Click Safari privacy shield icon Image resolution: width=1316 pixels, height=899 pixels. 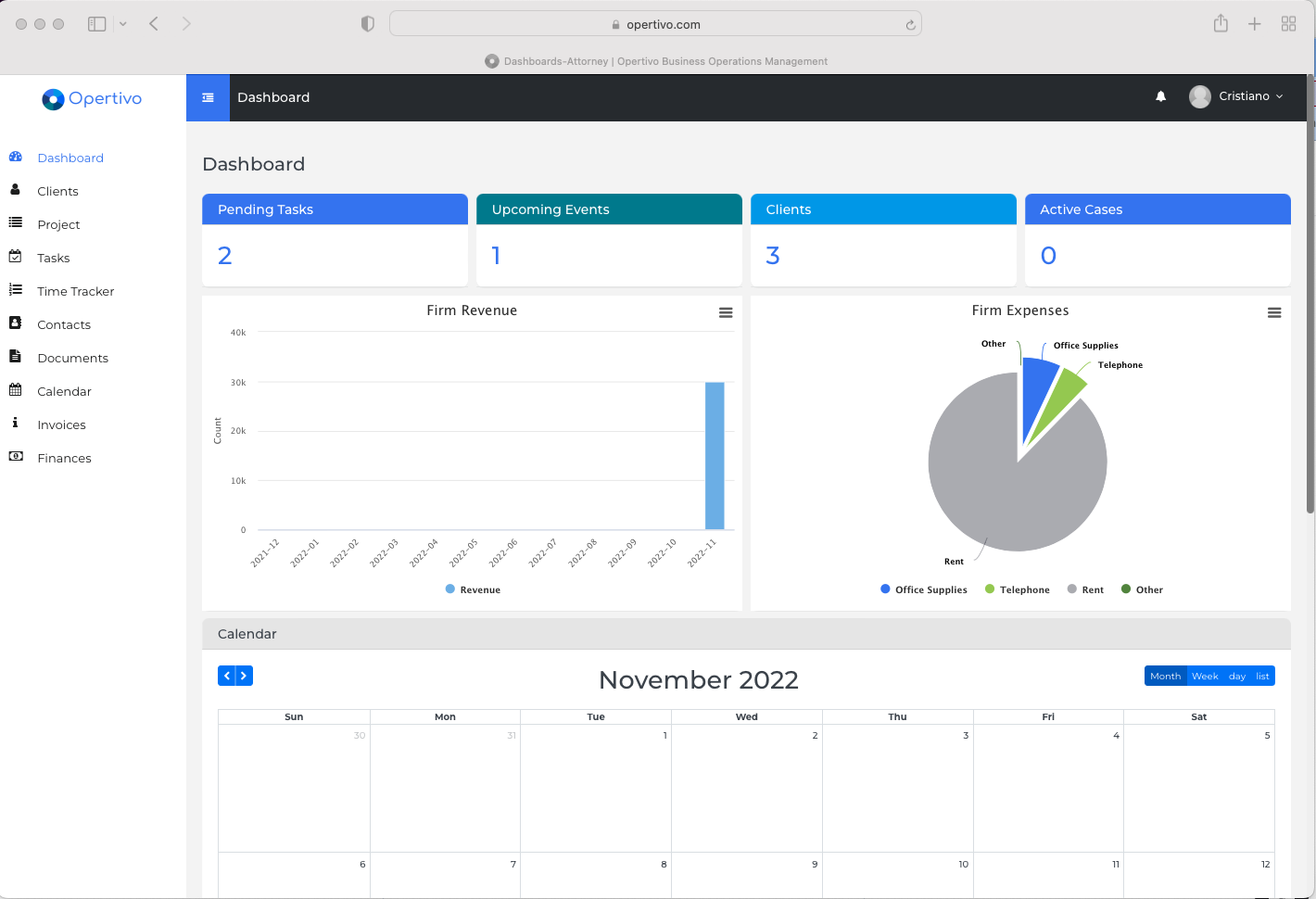pyautogui.click(x=368, y=24)
